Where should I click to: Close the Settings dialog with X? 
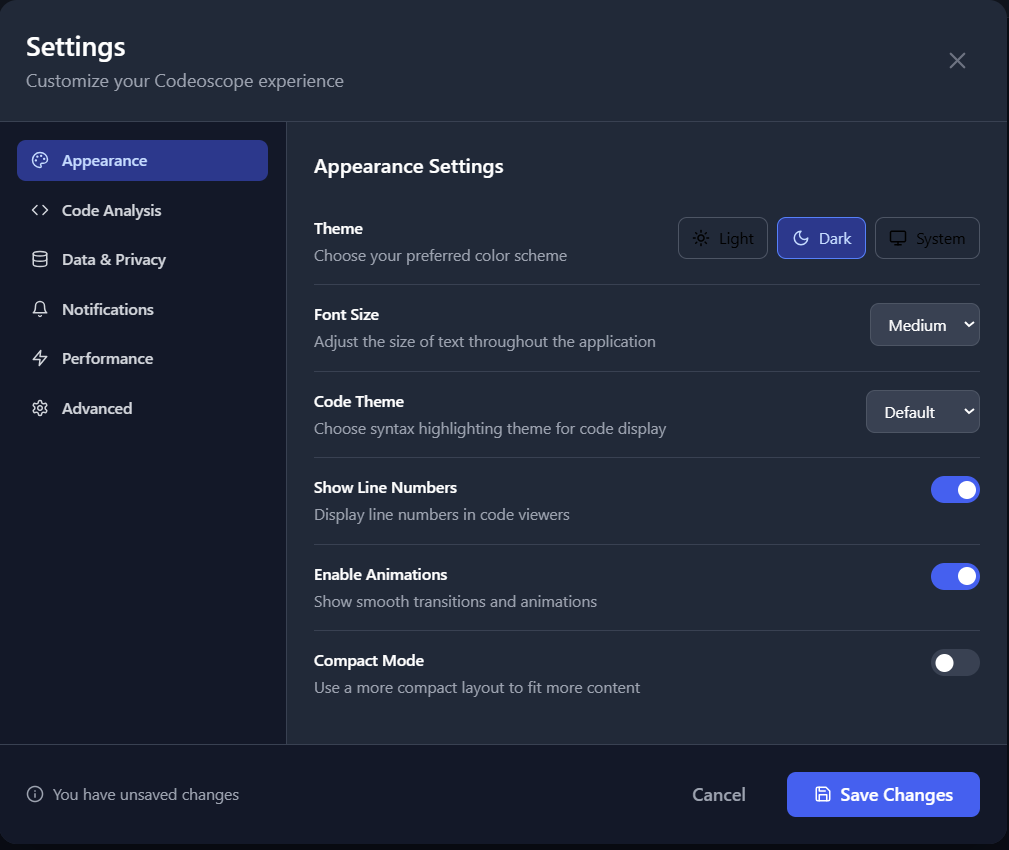click(957, 61)
